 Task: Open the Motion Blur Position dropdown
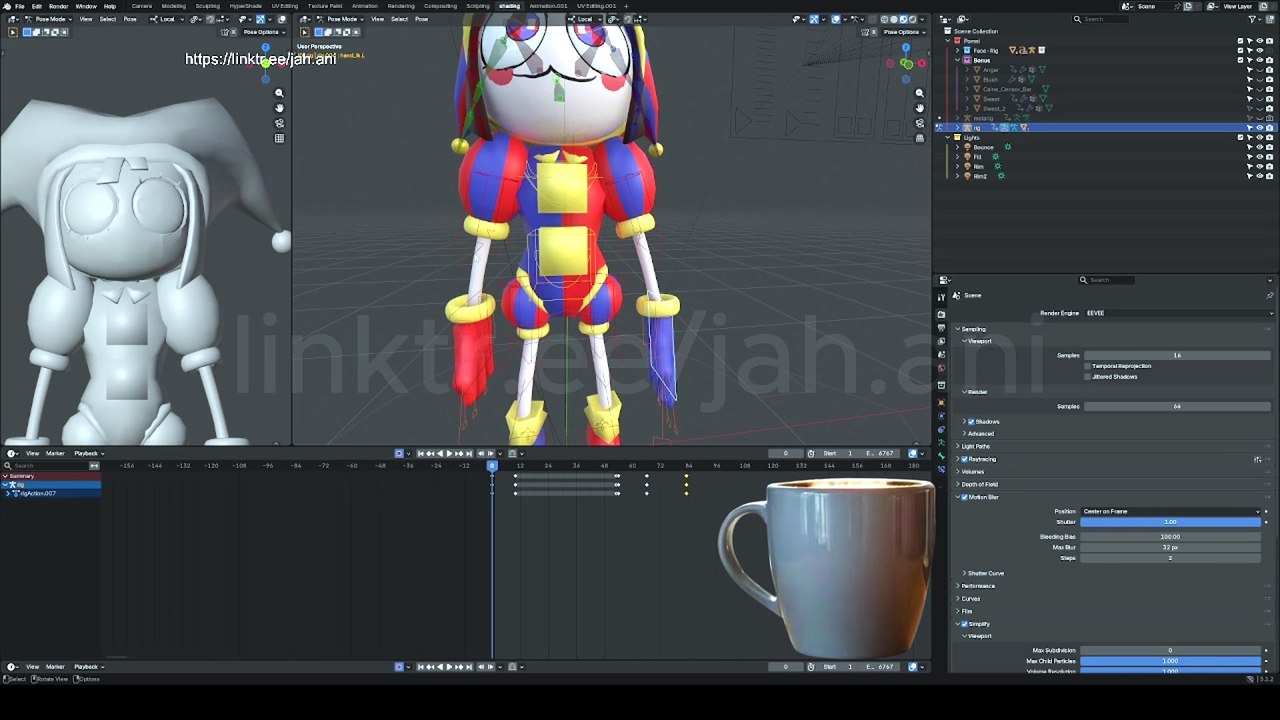click(x=1171, y=511)
